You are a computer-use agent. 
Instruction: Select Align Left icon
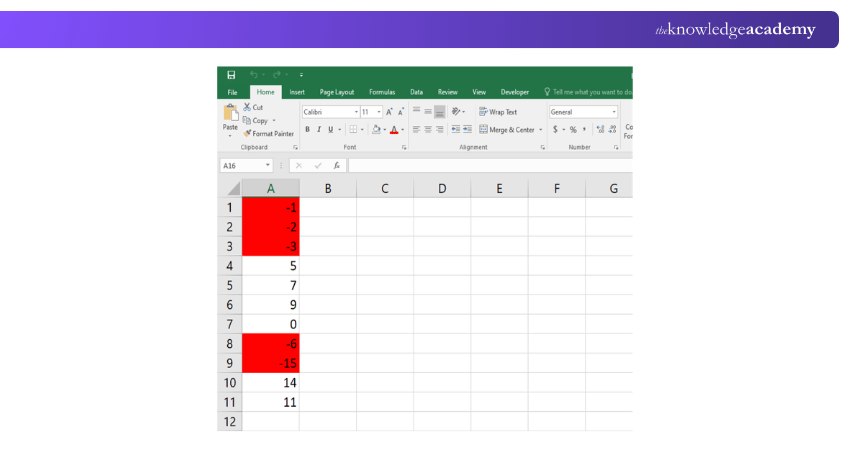pos(416,130)
